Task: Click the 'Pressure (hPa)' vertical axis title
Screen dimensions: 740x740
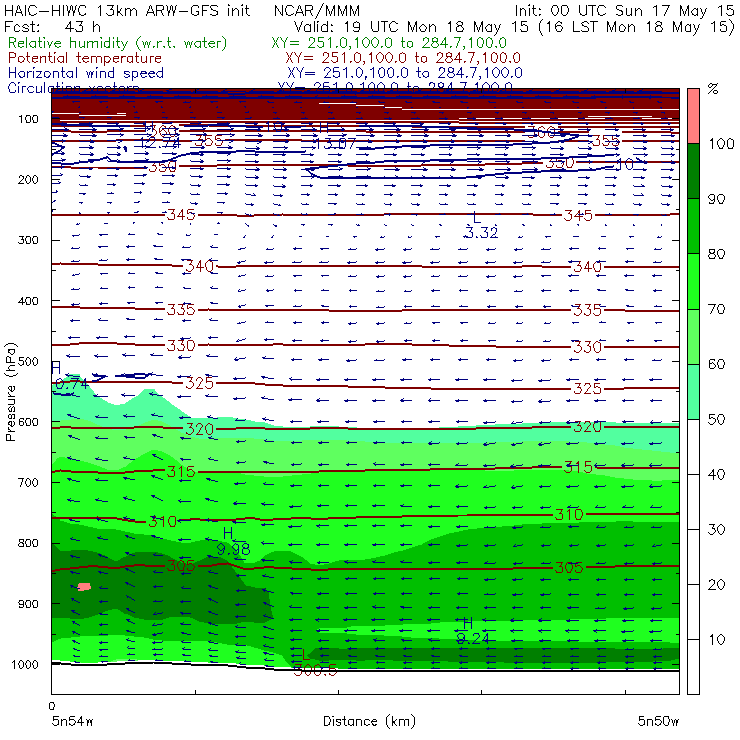Action: [10, 392]
